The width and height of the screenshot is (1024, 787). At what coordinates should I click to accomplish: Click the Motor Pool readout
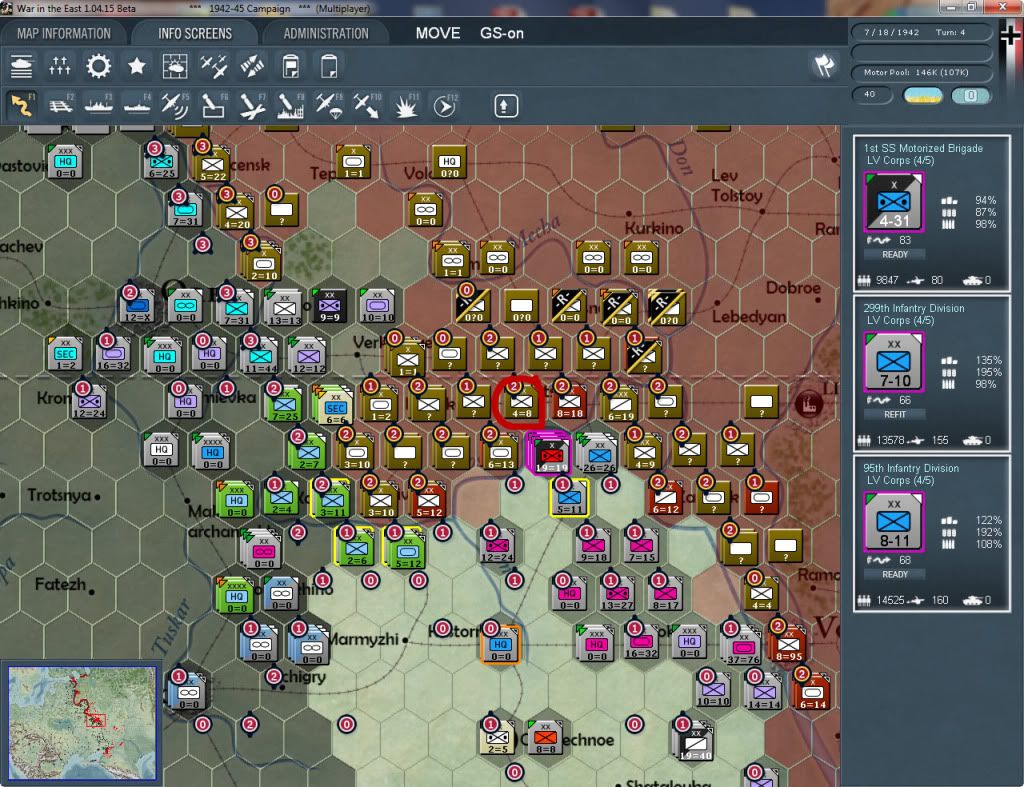[921, 72]
